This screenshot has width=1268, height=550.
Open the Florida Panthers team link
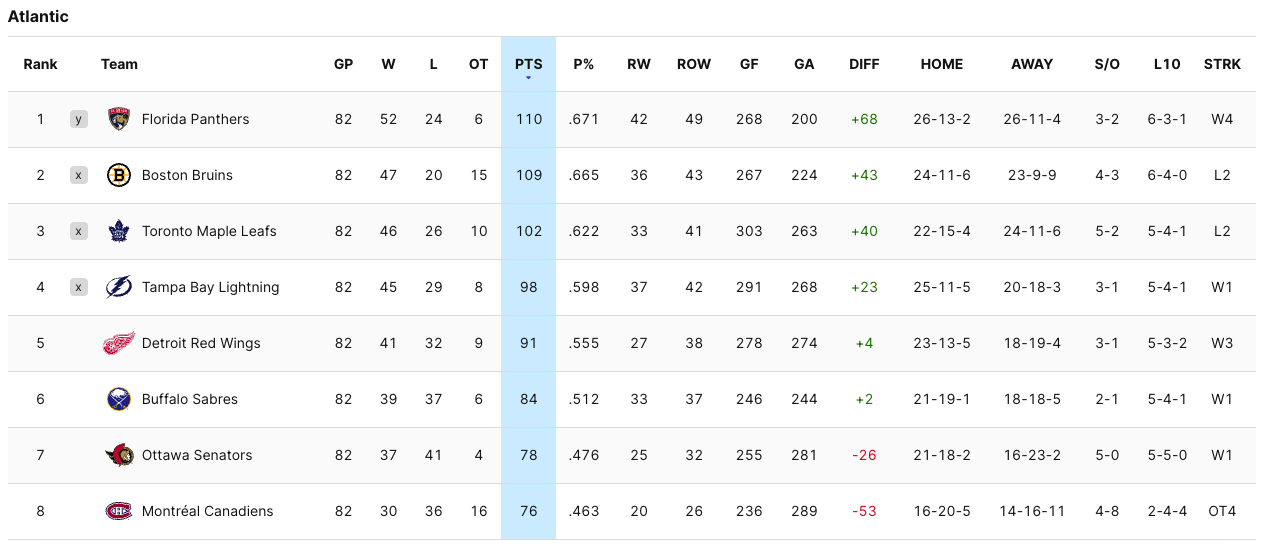(x=195, y=119)
